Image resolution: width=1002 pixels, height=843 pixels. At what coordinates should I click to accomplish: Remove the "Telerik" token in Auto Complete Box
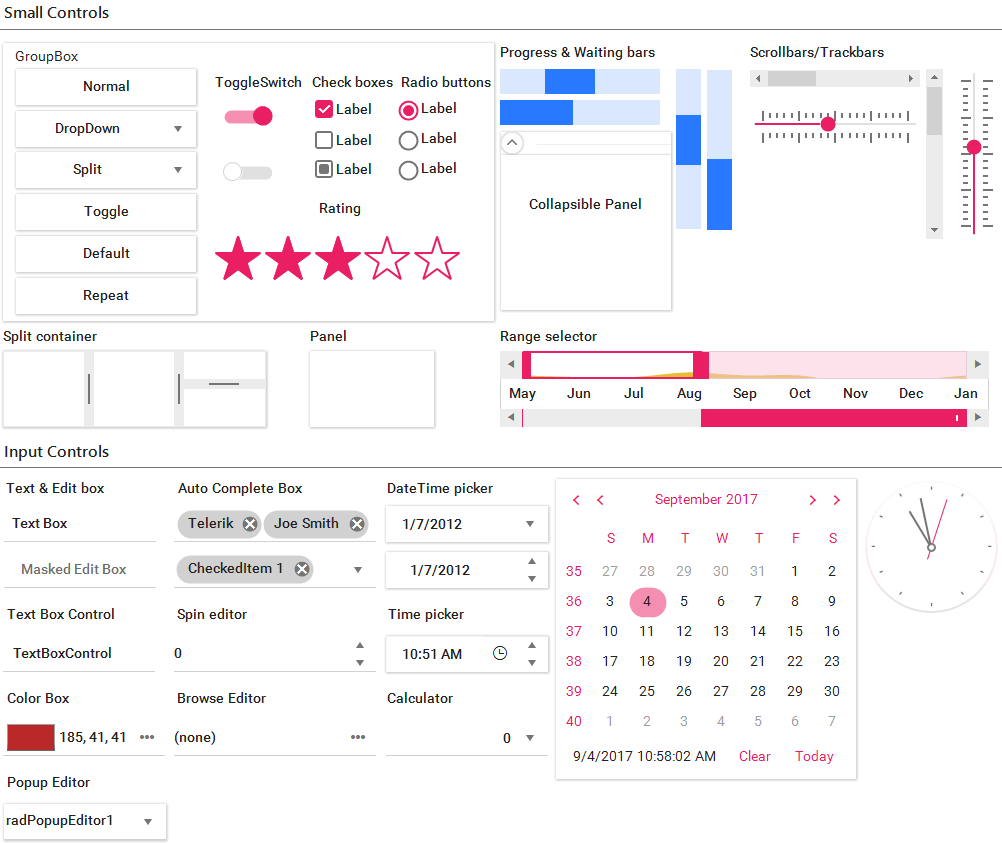[x=250, y=523]
